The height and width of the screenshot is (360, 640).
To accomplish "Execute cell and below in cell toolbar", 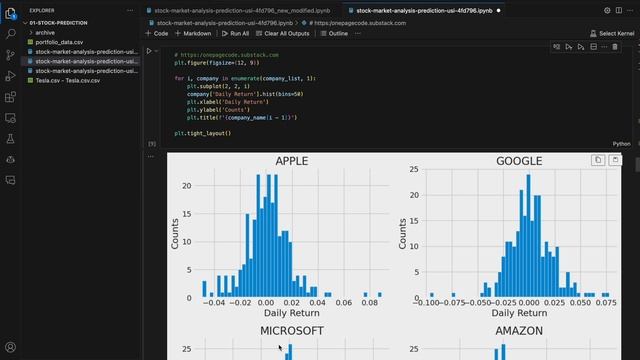I will [581, 47].
